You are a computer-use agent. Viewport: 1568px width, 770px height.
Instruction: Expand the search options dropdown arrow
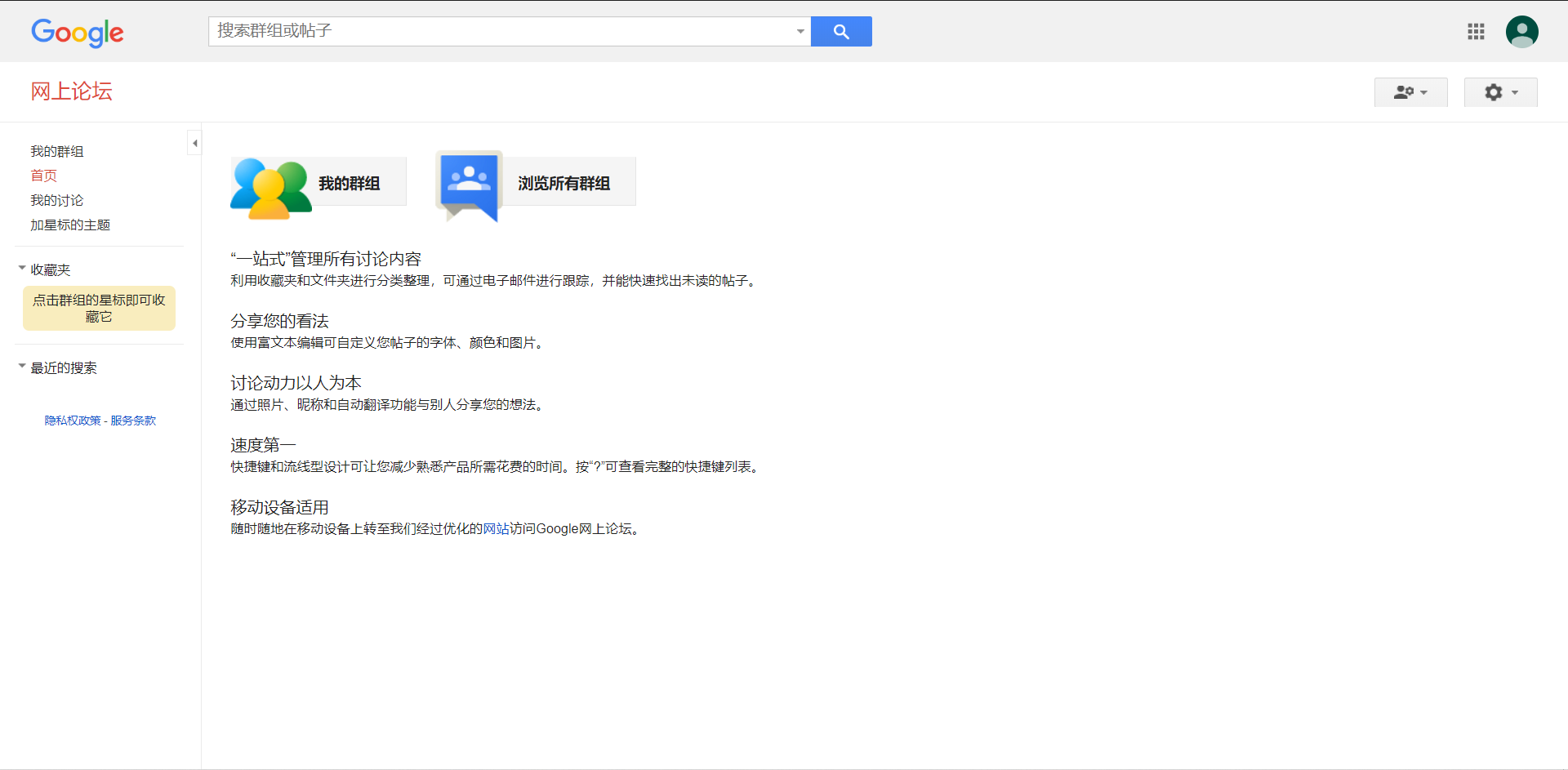tap(800, 32)
